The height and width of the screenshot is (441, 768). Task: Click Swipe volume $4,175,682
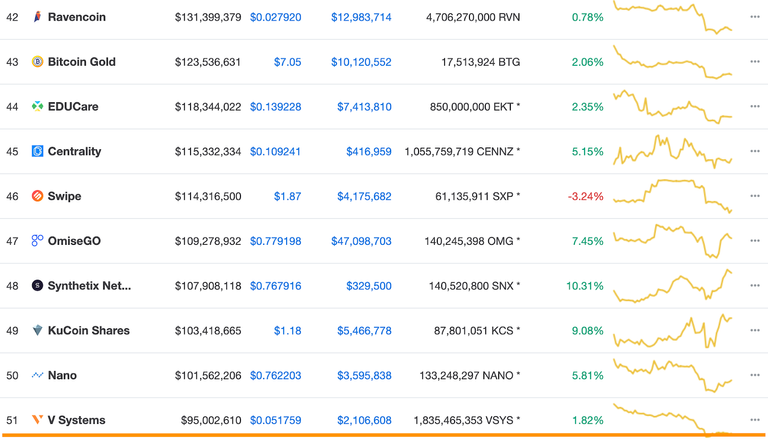(x=364, y=196)
